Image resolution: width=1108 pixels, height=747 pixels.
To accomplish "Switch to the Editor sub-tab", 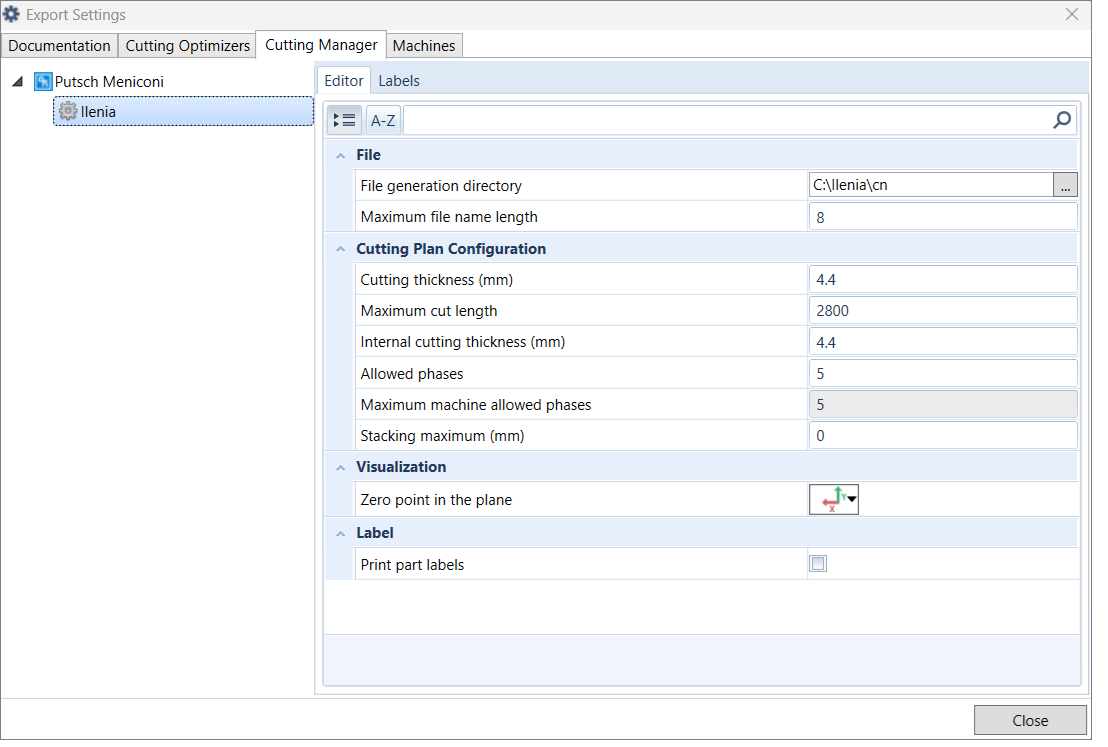I will [344, 81].
